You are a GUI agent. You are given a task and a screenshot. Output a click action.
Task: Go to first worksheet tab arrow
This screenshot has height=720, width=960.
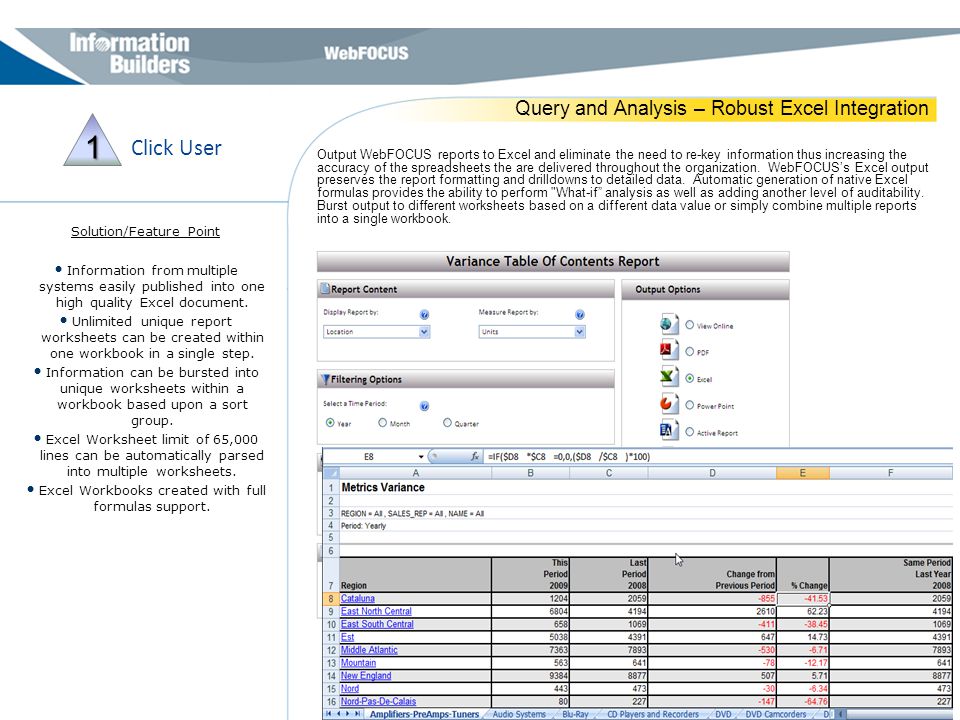point(329,714)
